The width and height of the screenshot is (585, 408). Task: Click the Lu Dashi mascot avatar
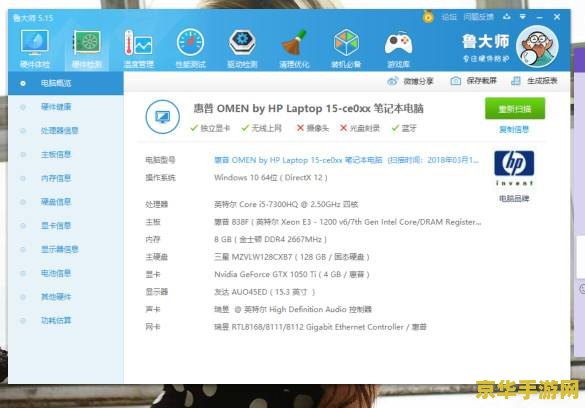point(537,46)
